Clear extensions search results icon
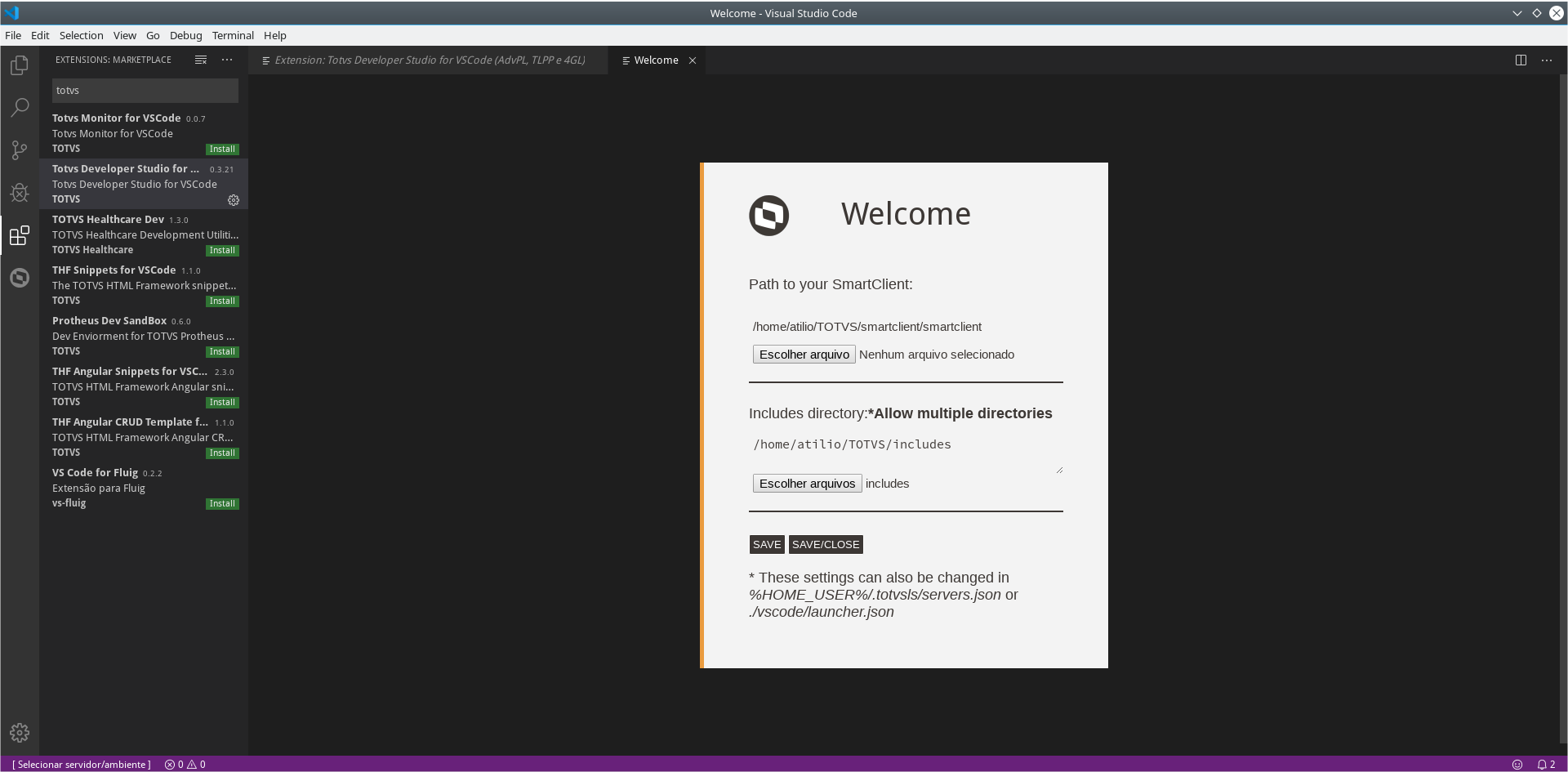 201,60
